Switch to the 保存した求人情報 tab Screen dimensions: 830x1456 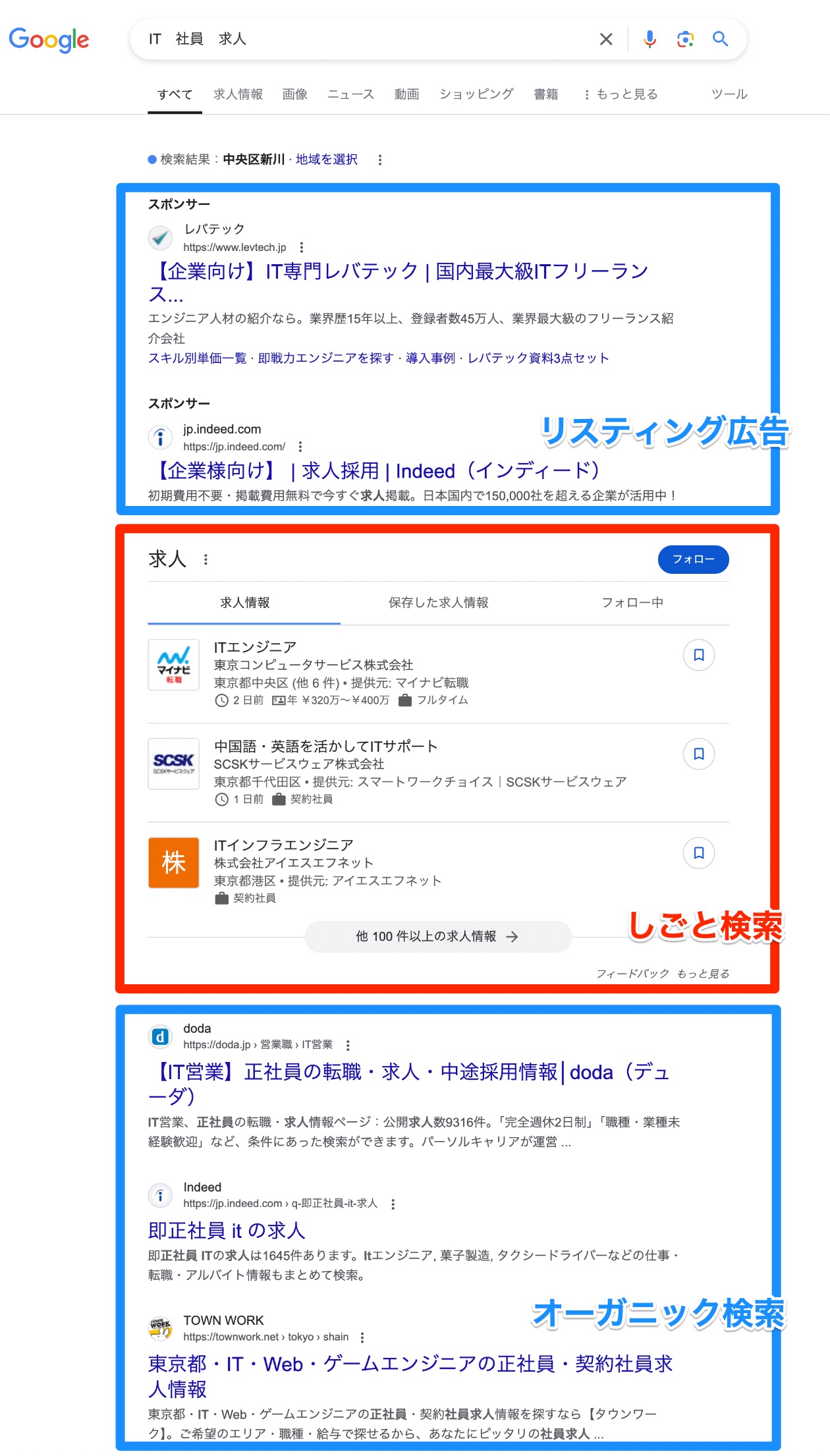click(438, 603)
